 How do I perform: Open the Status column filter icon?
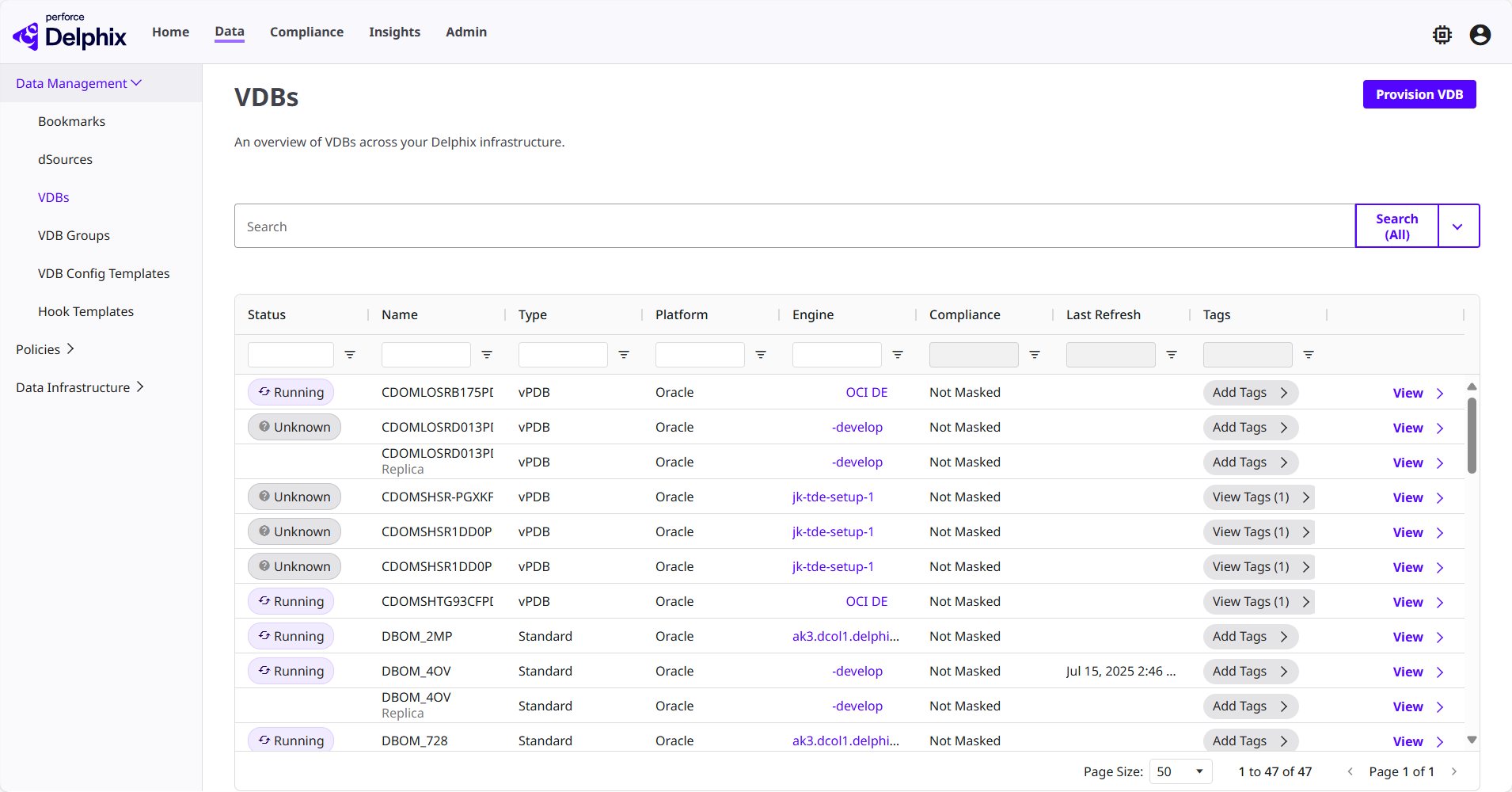coord(350,355)
